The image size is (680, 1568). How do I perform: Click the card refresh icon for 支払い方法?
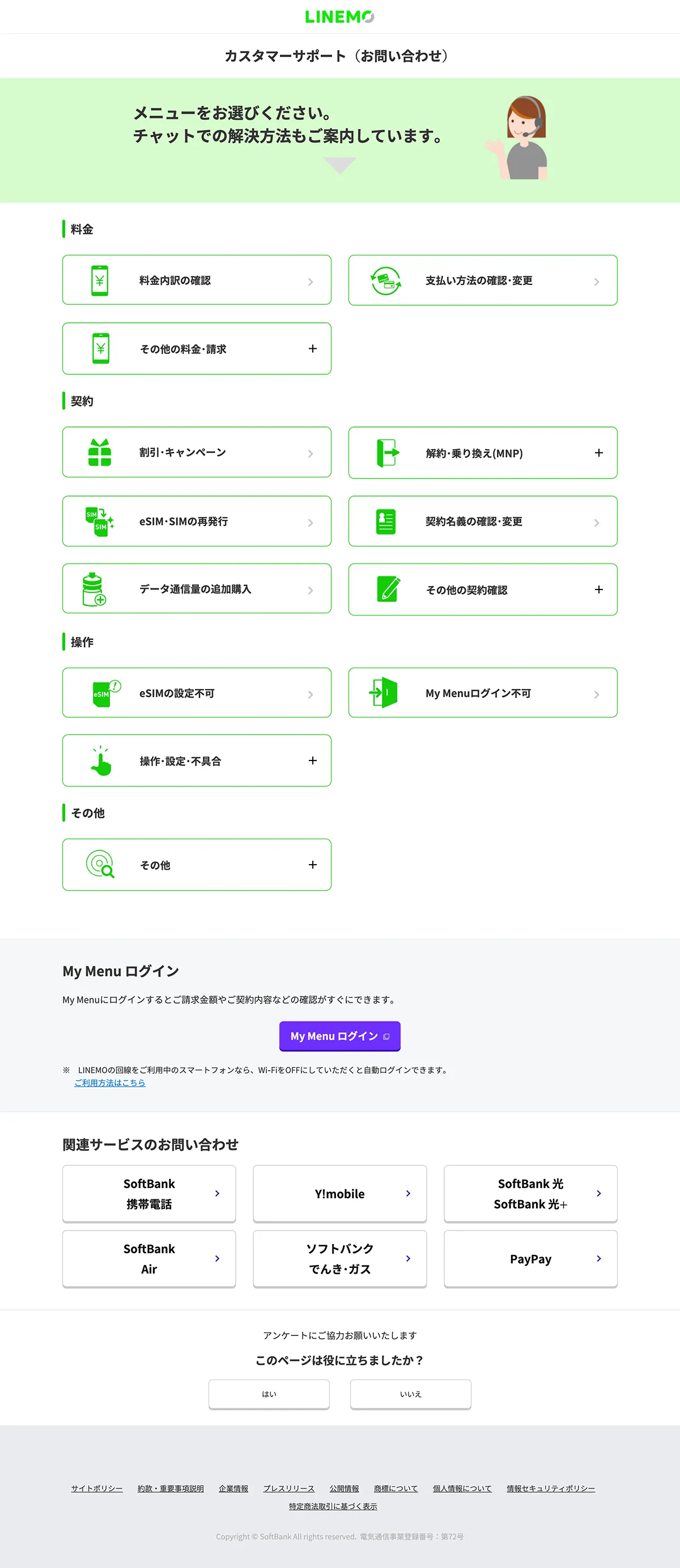pos(386,281)
